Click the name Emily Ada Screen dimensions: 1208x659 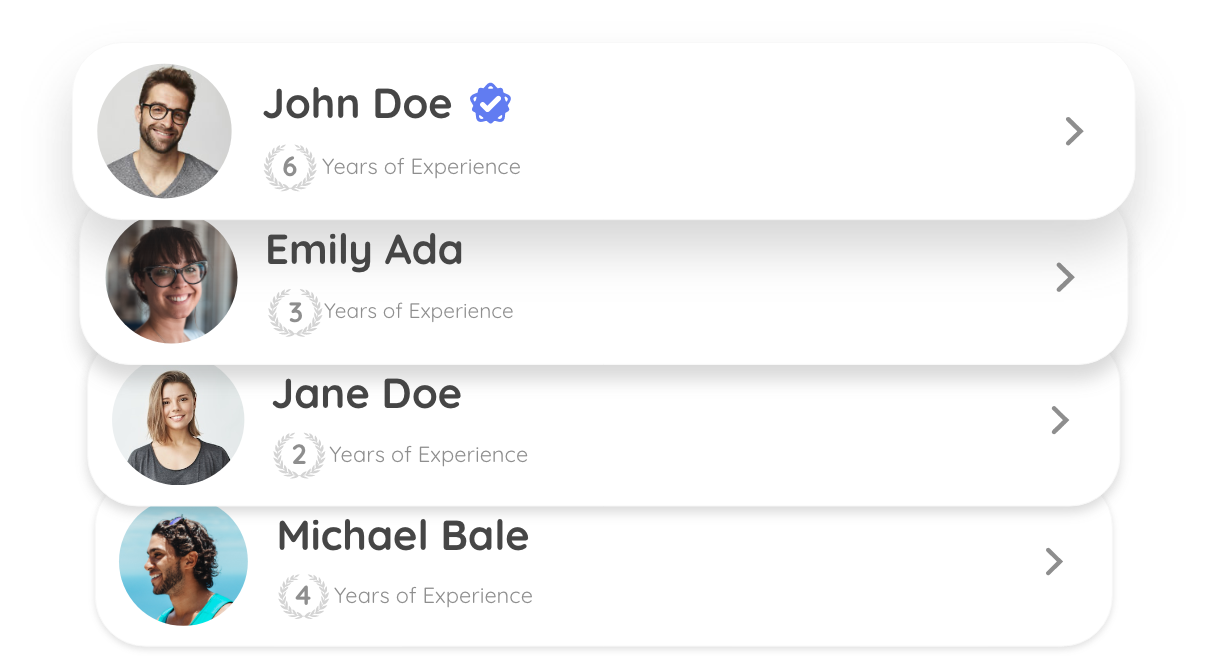pyautogui.click(x=364, y=250)
